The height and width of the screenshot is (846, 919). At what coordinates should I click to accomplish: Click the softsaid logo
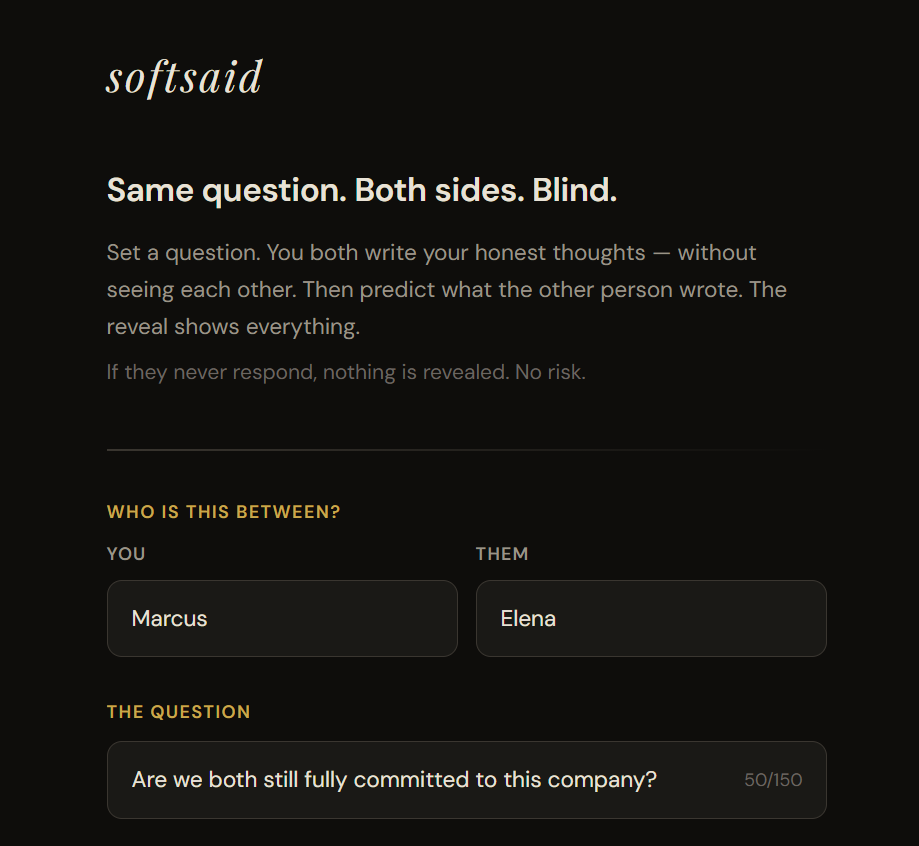[184, 77]
